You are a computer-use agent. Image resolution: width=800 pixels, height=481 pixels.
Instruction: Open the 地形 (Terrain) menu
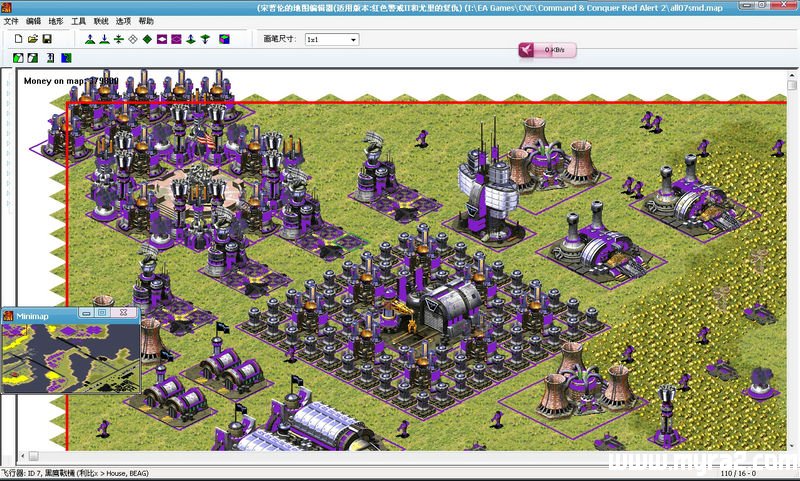tap(56, 21)
